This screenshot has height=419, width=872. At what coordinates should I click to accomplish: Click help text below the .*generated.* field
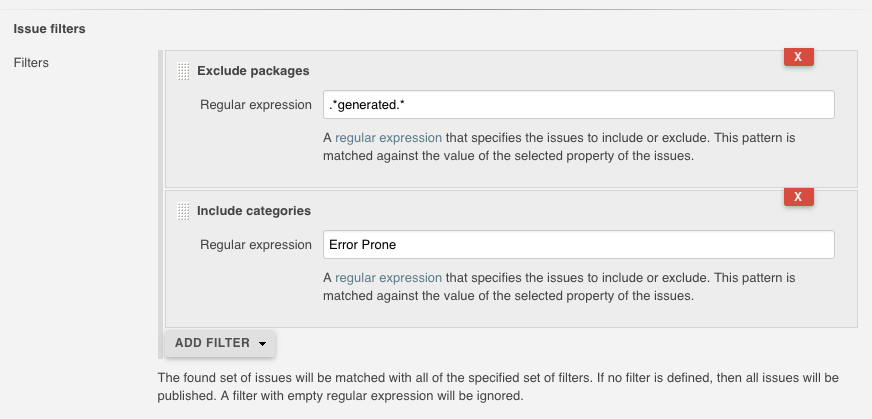[560, 147]
